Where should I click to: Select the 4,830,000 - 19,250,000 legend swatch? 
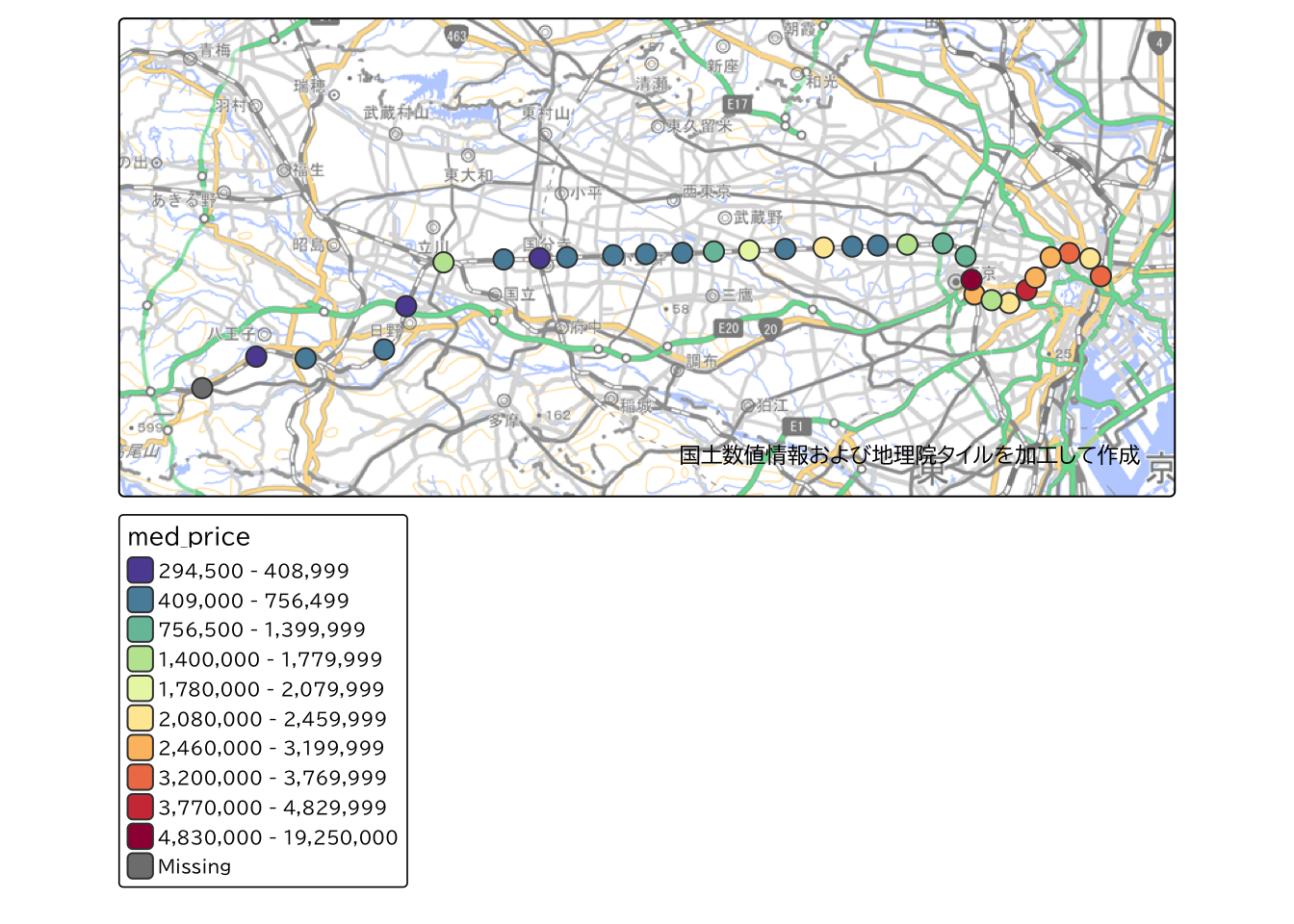click(141, 837)
